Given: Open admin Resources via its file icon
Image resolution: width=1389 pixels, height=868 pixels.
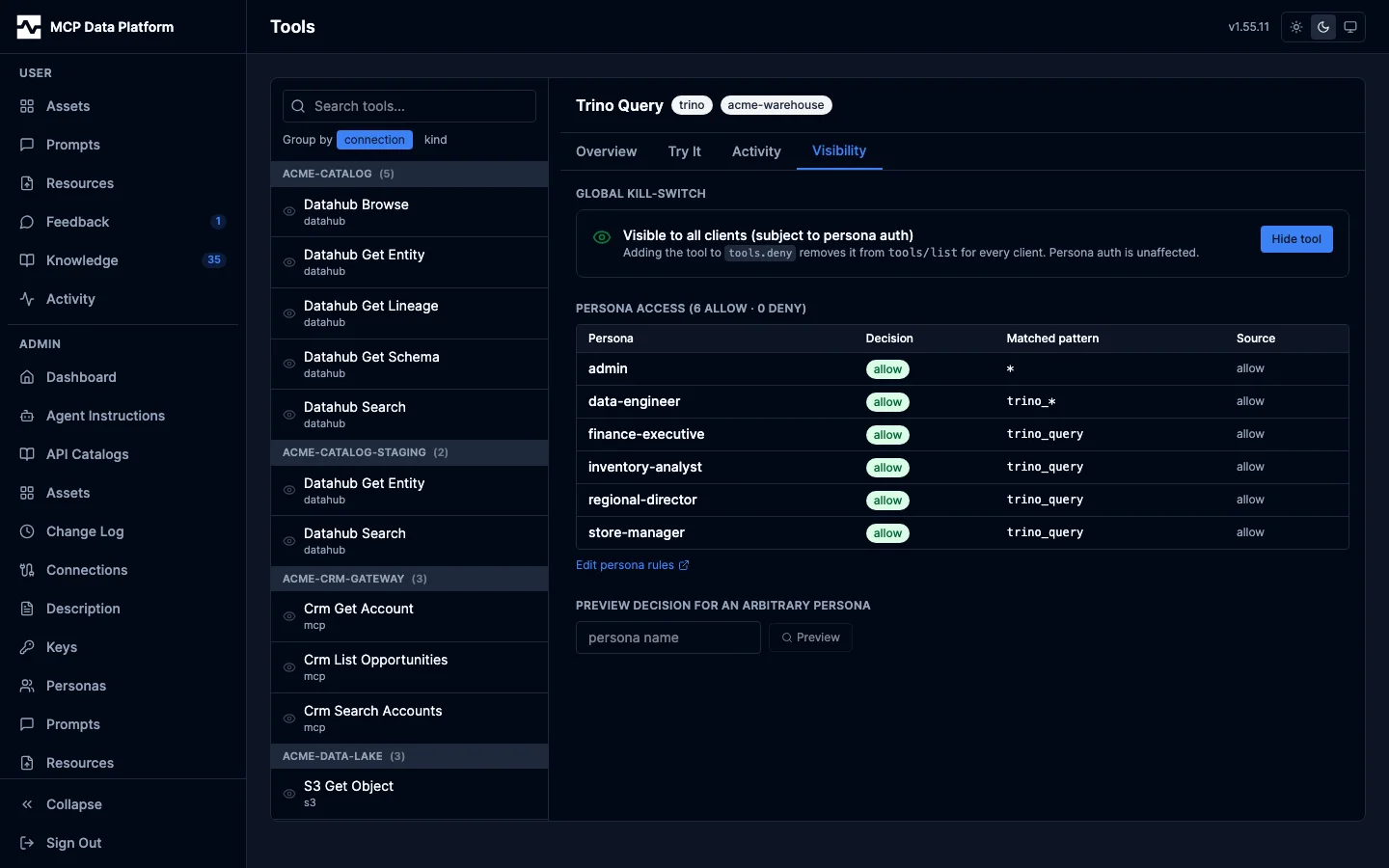Looking at the screenshot, I should [27, 763].
